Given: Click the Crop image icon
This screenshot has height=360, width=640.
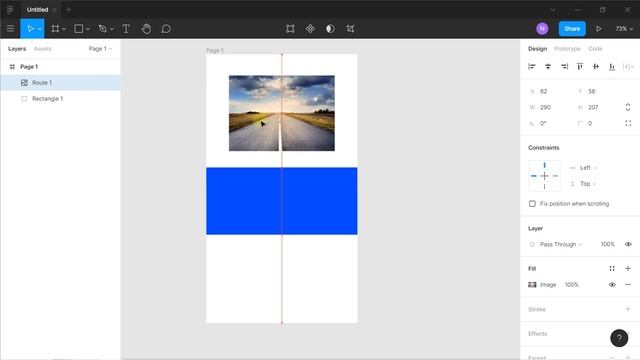Looking at the screenshot, I should [350, 29].
